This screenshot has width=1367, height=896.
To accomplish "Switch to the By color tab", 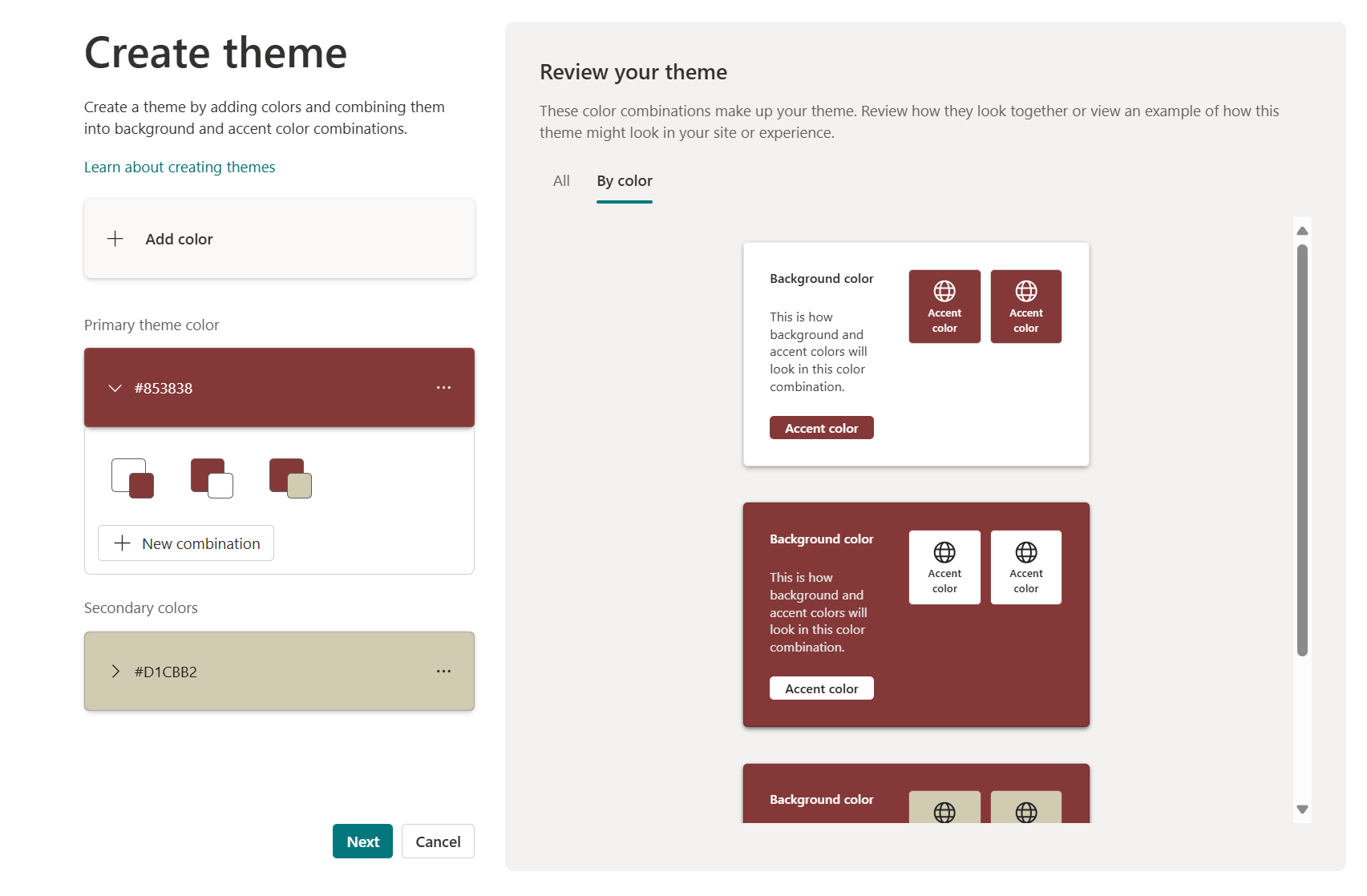I will coord(624,180).
